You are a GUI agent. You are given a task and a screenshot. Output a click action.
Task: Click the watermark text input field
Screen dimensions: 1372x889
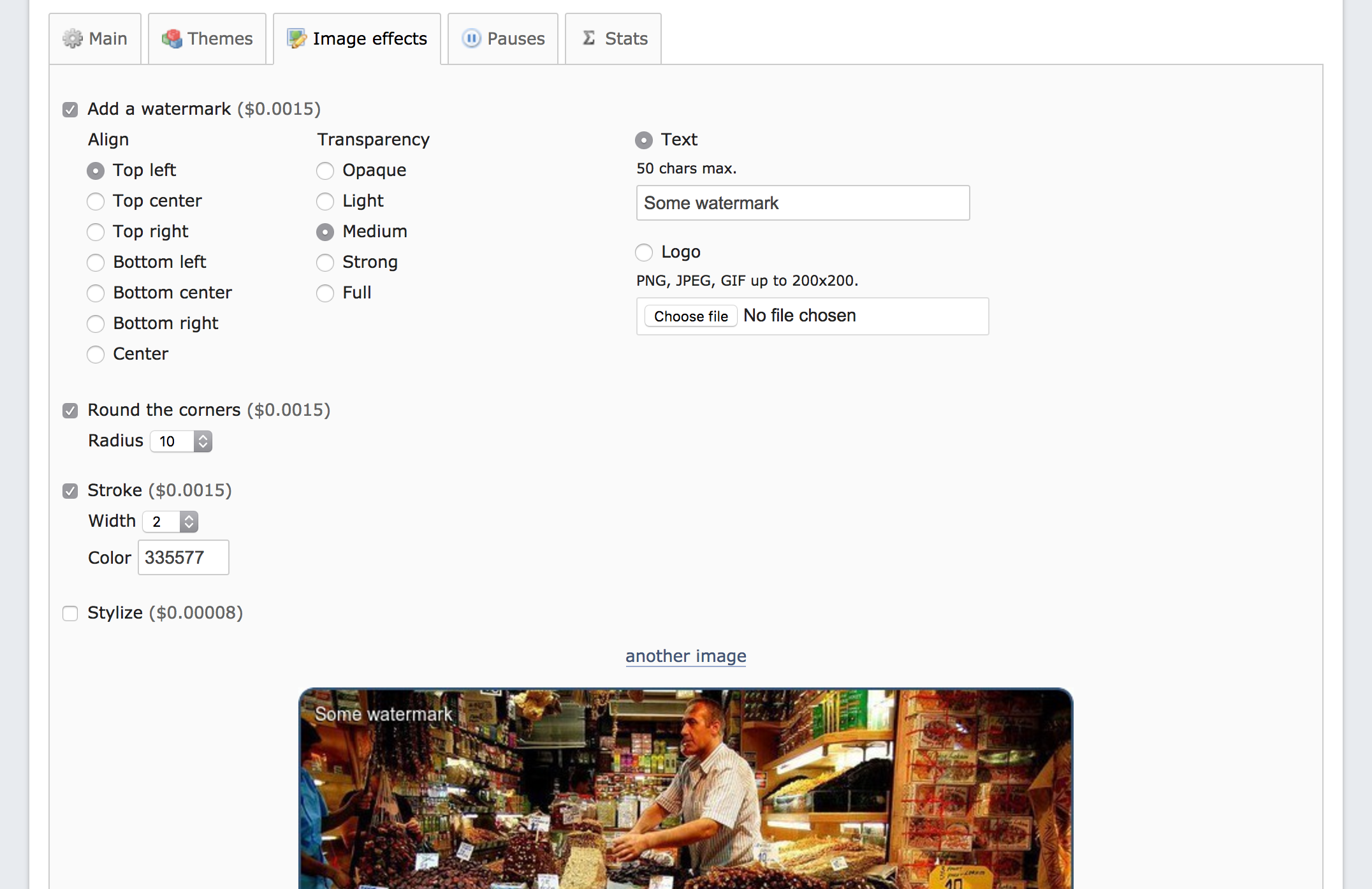pyautogui.click(x=803, y=203)
